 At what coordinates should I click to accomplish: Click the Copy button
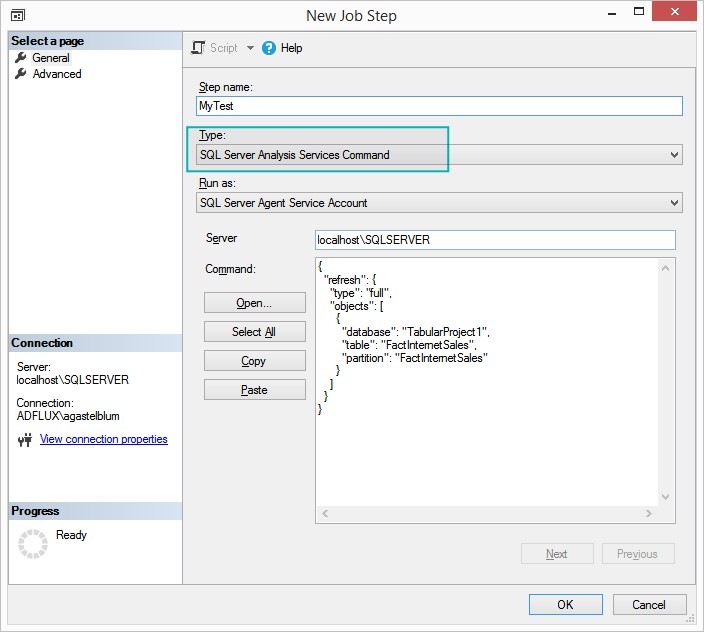coord(255,361)
